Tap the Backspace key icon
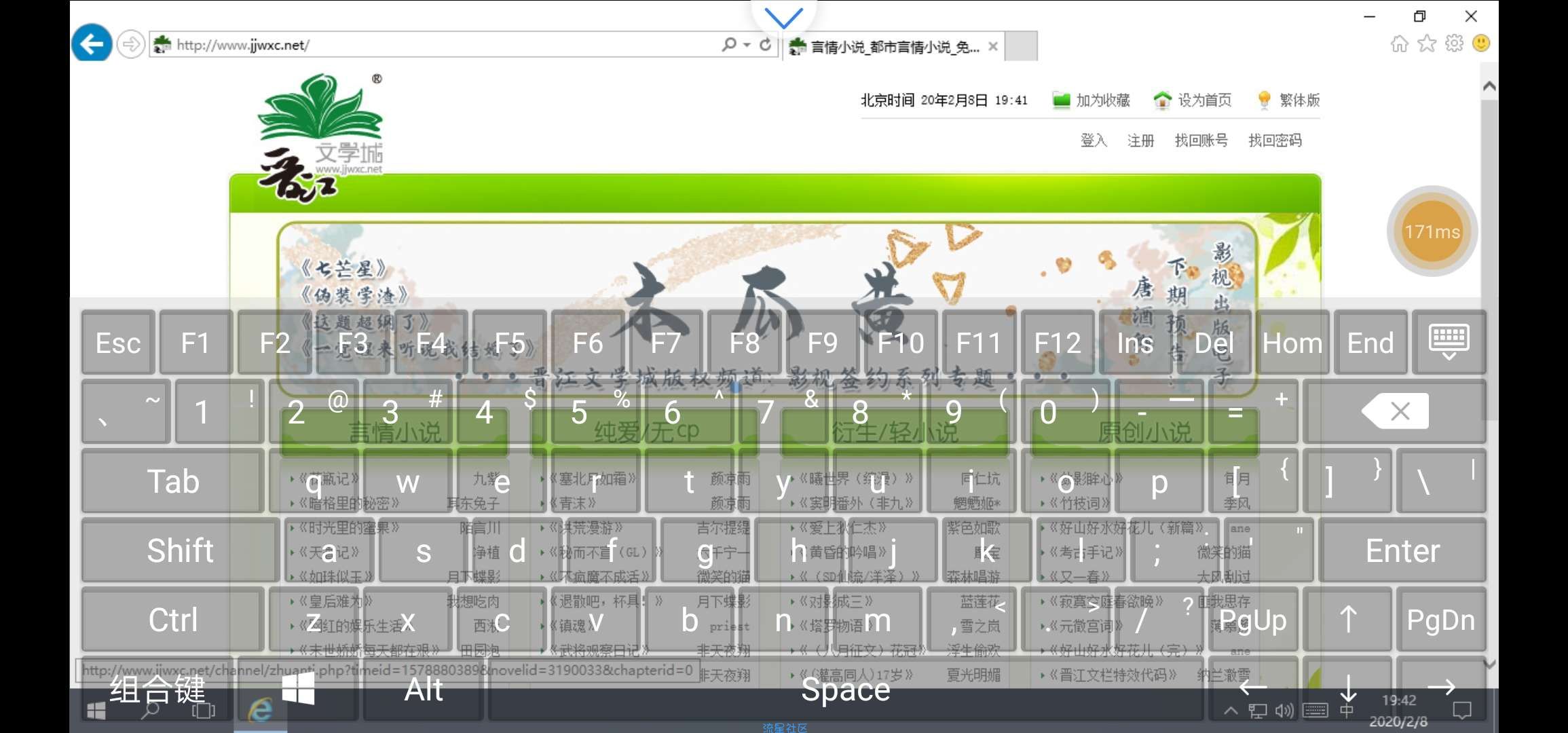 click(x=1395, y=411)
